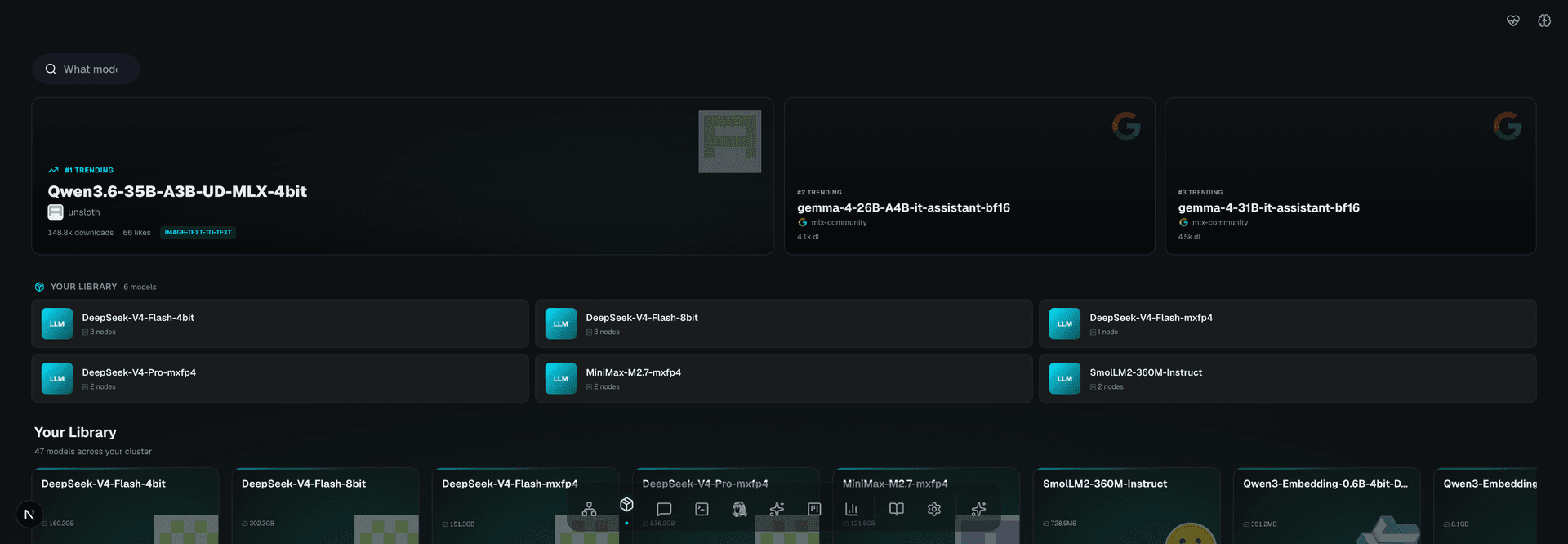Click the brain icon in top corner
Image resolution: width=1568 pixels, height=544 pixels.
(x=1544, y=21)
